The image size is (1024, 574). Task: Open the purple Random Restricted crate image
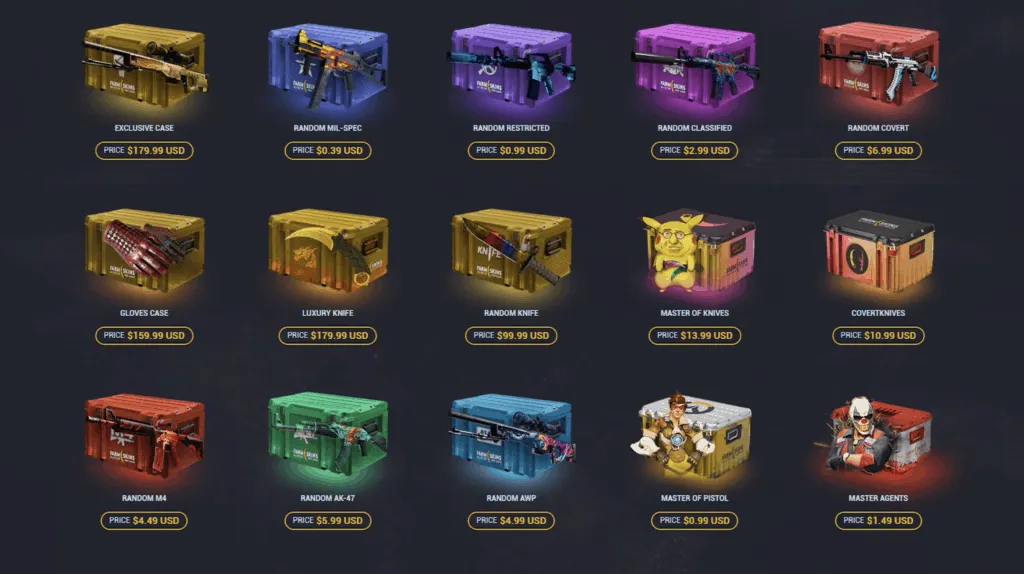click(511, 65)
